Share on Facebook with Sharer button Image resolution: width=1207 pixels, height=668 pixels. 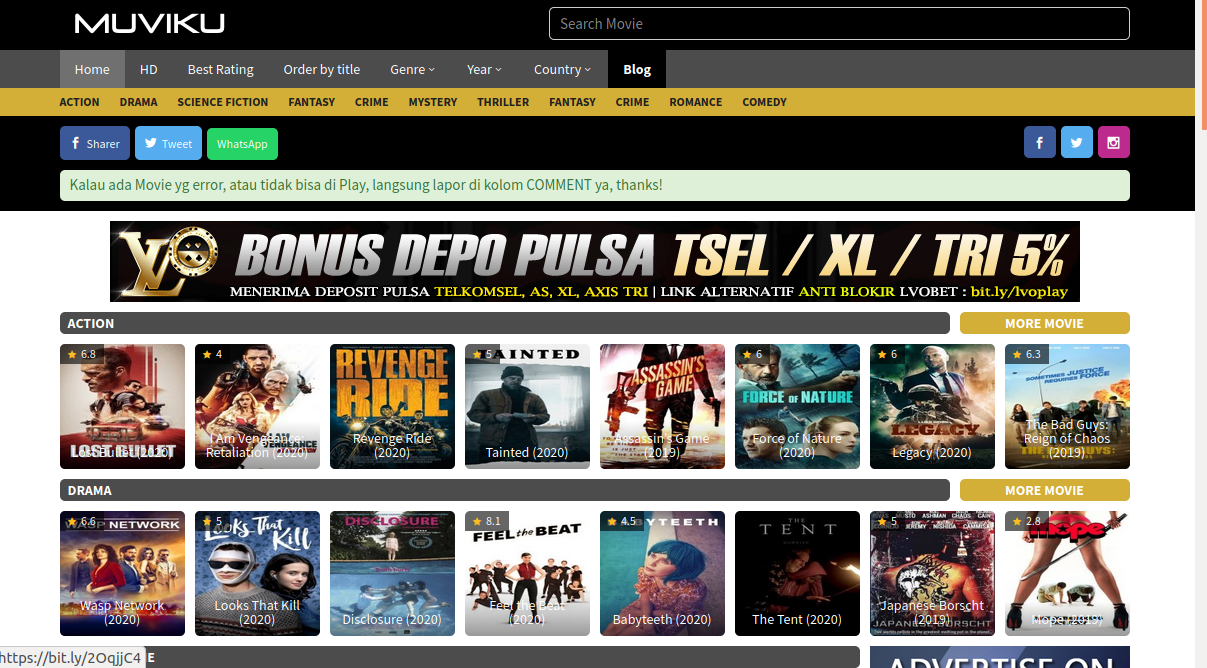(95, 143)
